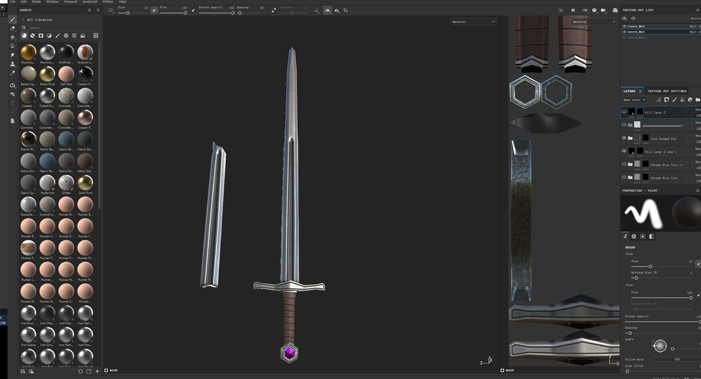The width and height of the screenshot is (701, 379).
Task: Click the Assets search field
Action: [63, 28]
